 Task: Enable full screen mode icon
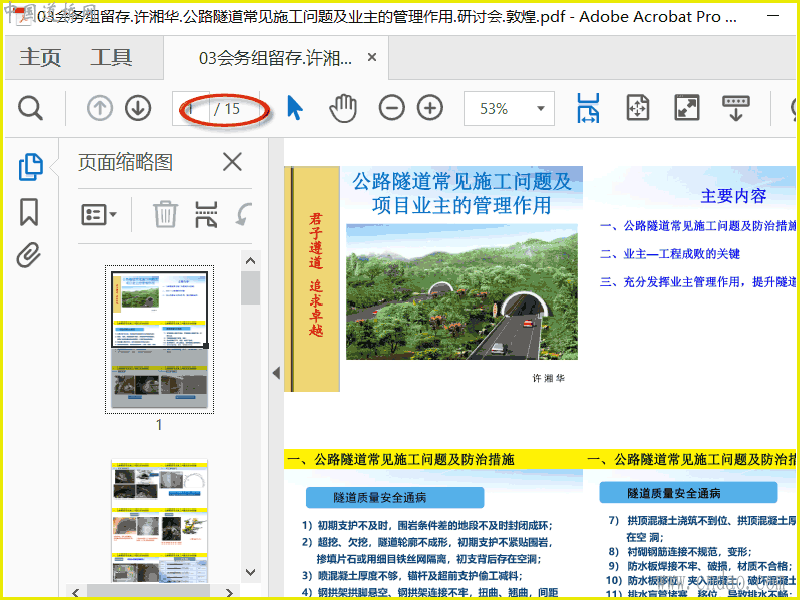(x=687, y=109)
